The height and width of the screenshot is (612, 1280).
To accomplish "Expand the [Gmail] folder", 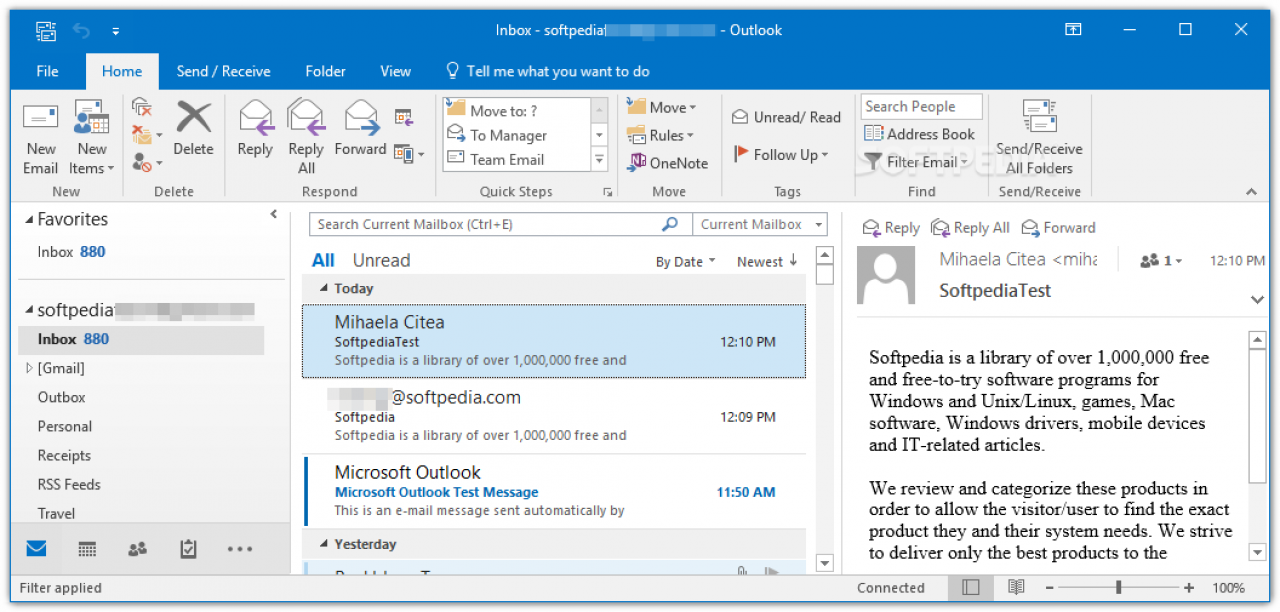I will 29,369.
